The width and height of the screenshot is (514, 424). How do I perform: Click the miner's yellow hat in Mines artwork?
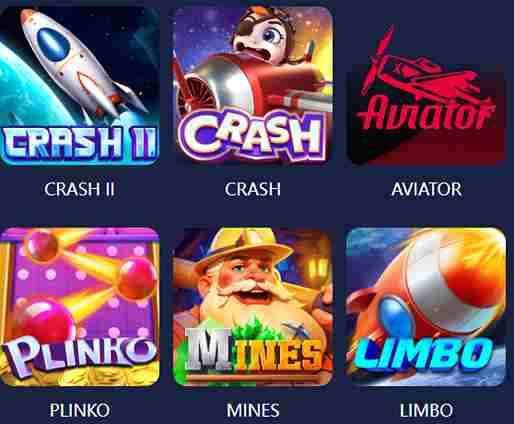[x=242, y=248]
